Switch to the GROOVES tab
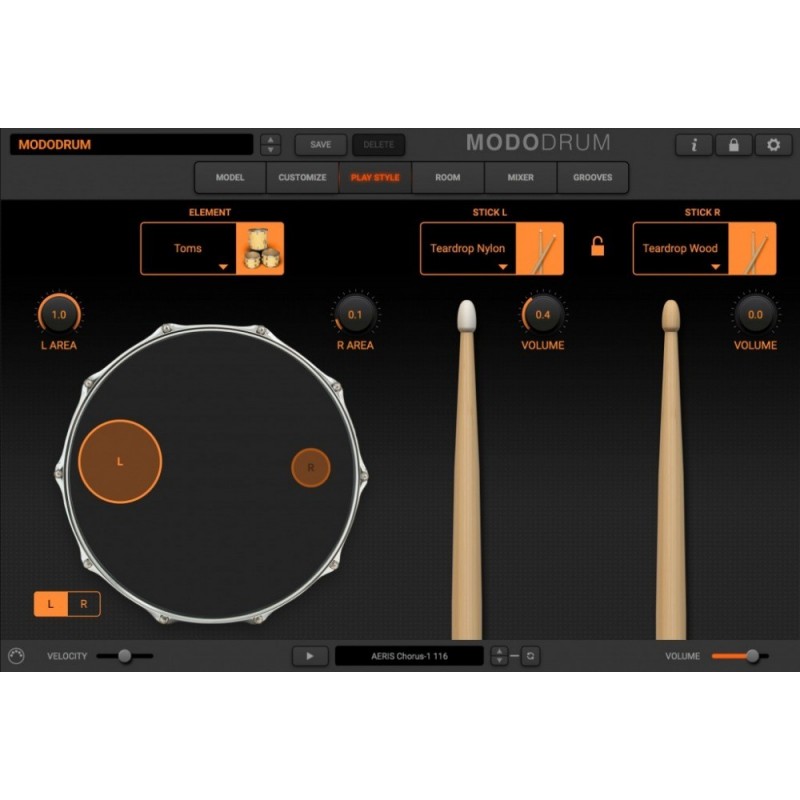 [x=593, y=177]
